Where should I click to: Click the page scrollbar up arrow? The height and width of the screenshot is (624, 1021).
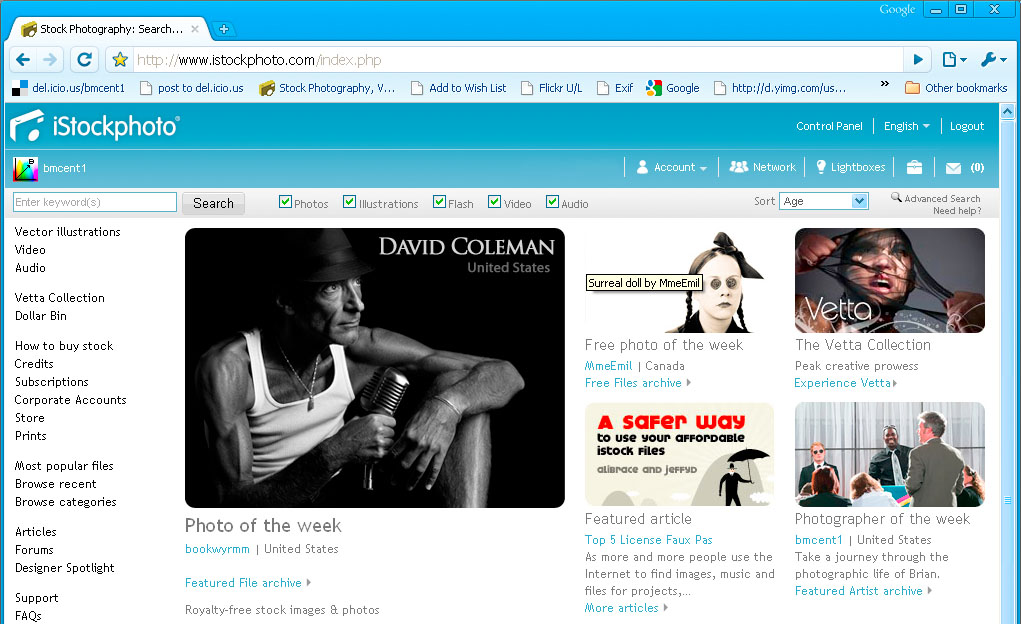coord(1007,112)
